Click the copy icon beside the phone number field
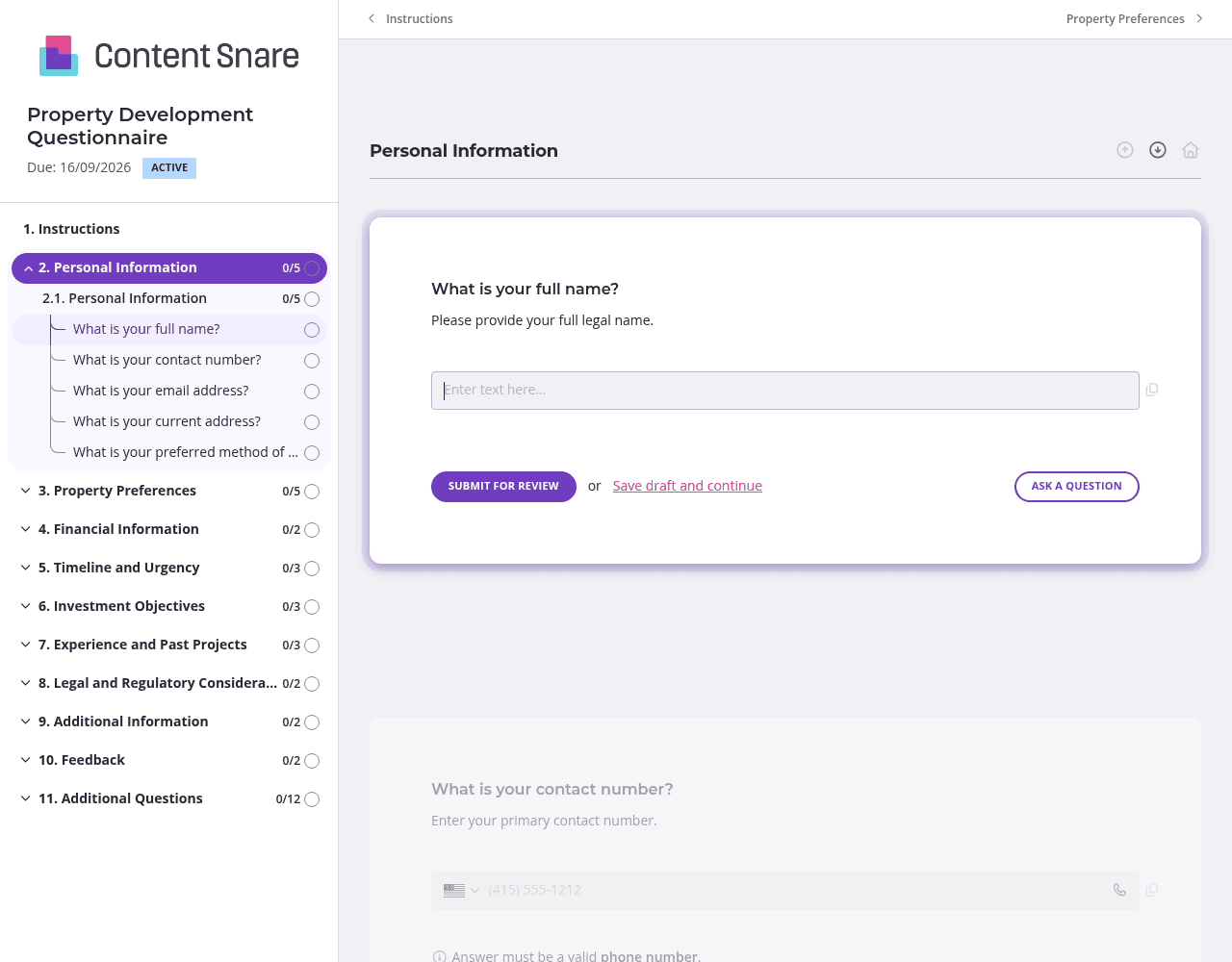Viewport: 1232px width, 962px height. 1152,890
